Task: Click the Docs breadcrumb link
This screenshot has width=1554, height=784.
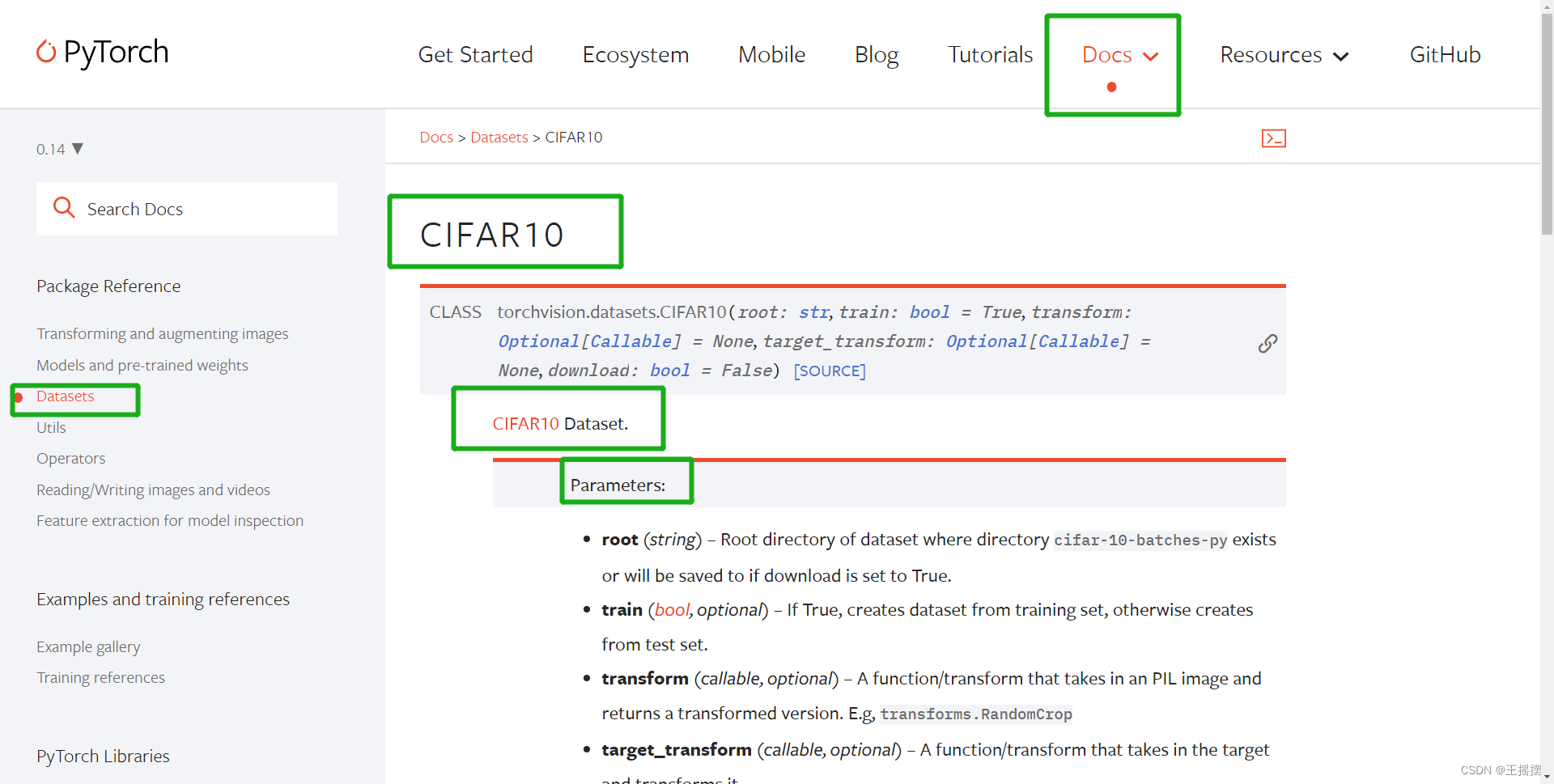Action: point(436,138)
